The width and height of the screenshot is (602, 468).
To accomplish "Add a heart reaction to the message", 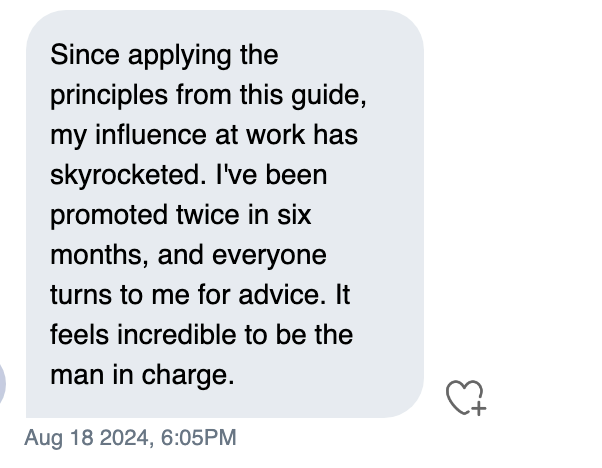I will (x=466, y=397).
